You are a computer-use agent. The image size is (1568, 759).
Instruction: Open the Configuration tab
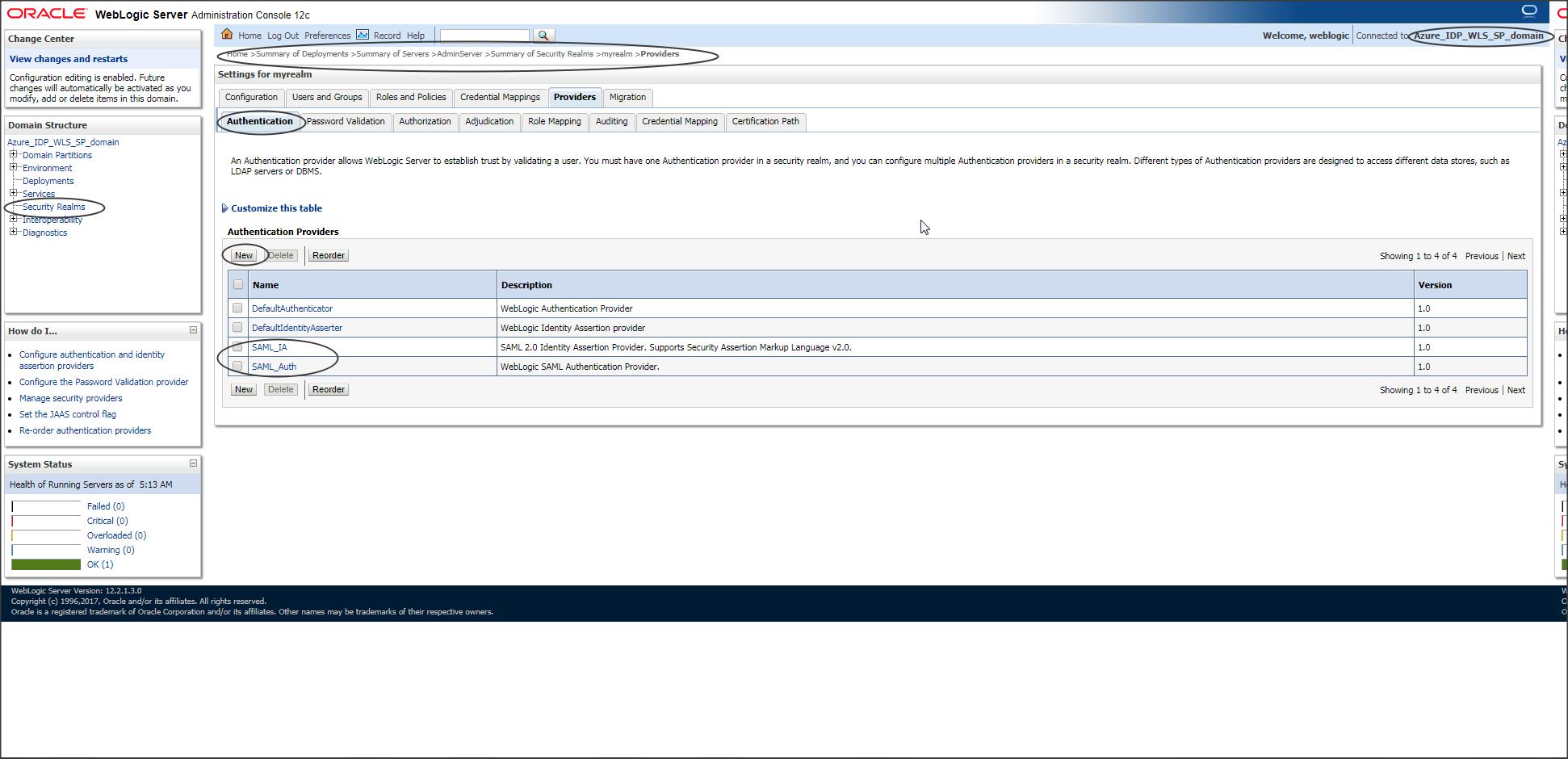pyautogui.click(x=251, y=98)
